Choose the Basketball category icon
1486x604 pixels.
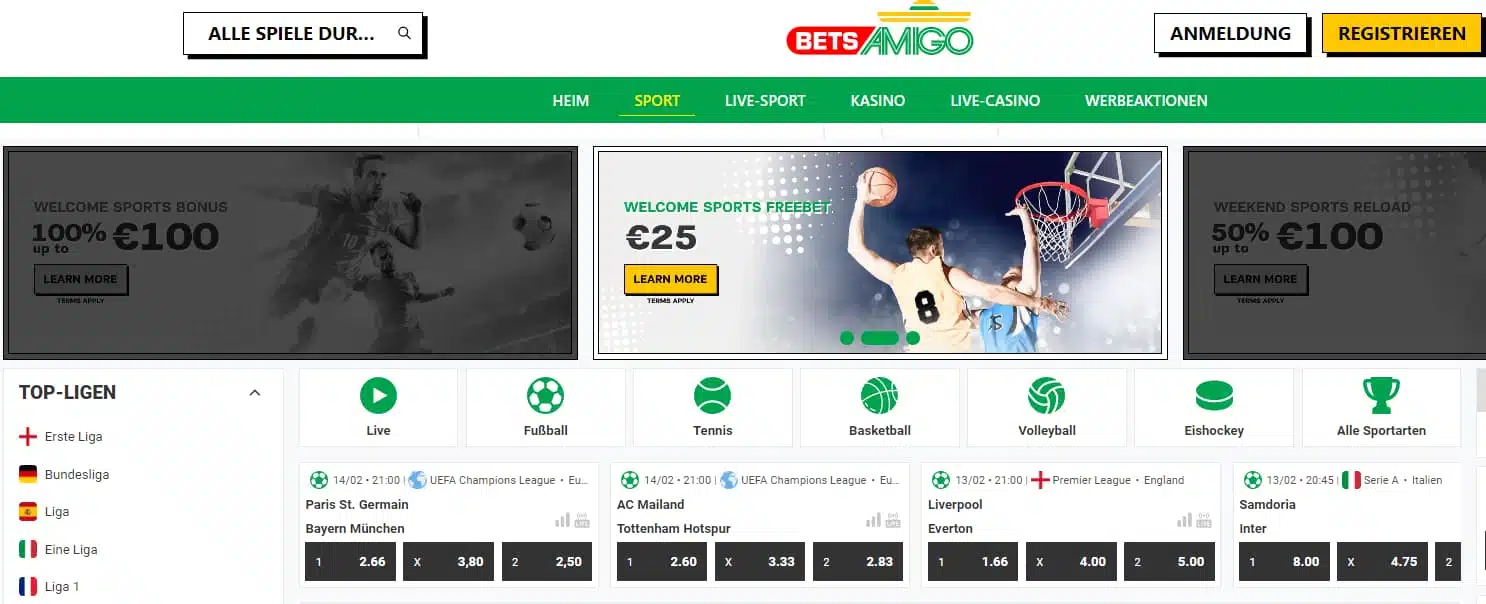pyautogui.click(x=879, y=396)
